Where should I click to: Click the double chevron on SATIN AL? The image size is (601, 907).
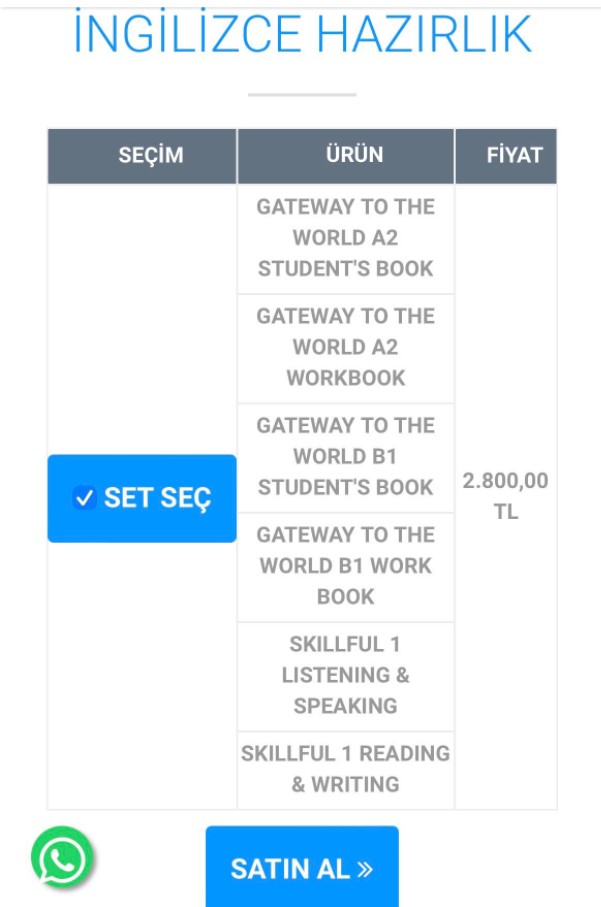tap(365, 869)
